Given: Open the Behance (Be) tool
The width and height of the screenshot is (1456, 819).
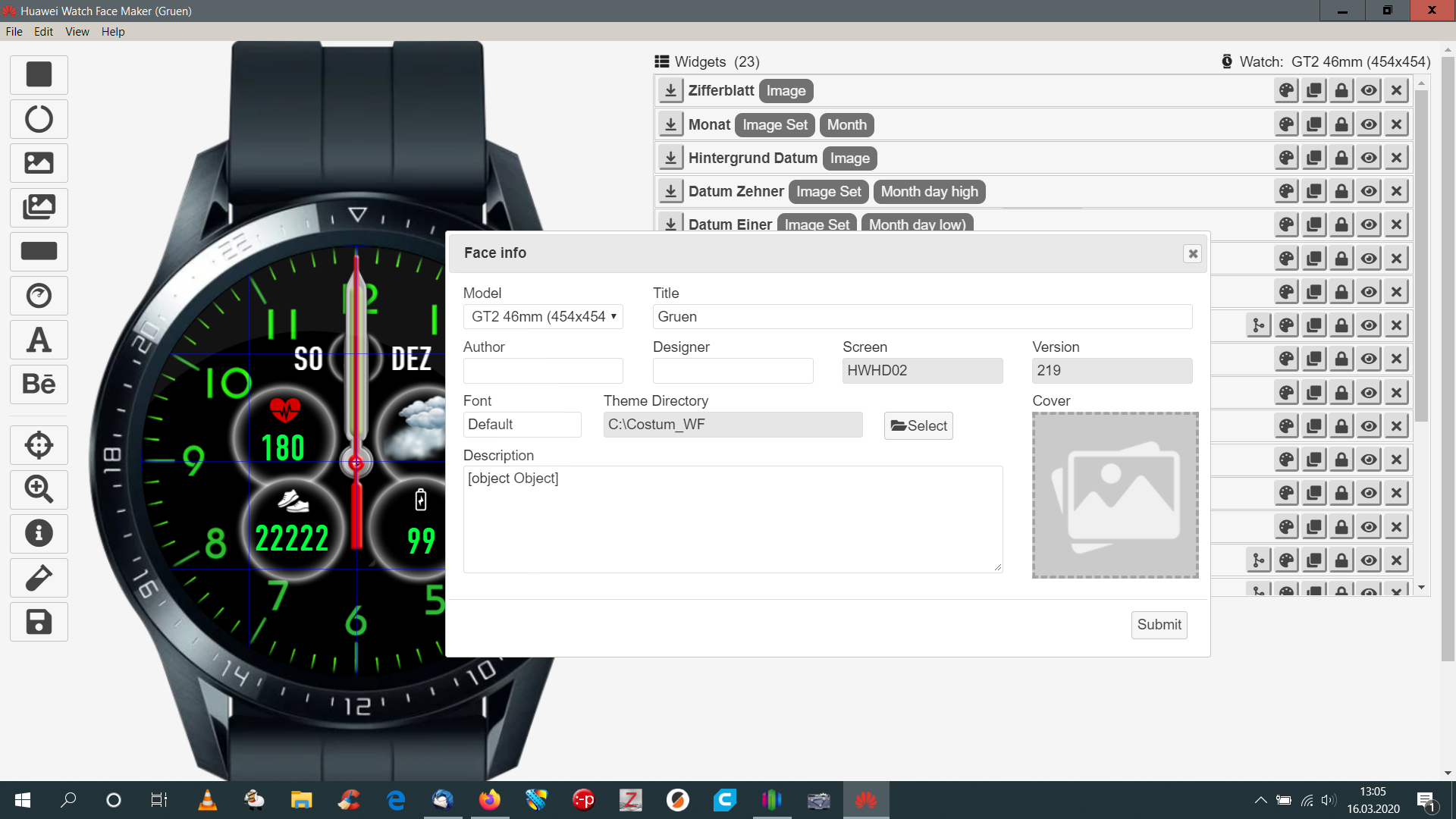Looking at the screenshot, I should point(39,384).
